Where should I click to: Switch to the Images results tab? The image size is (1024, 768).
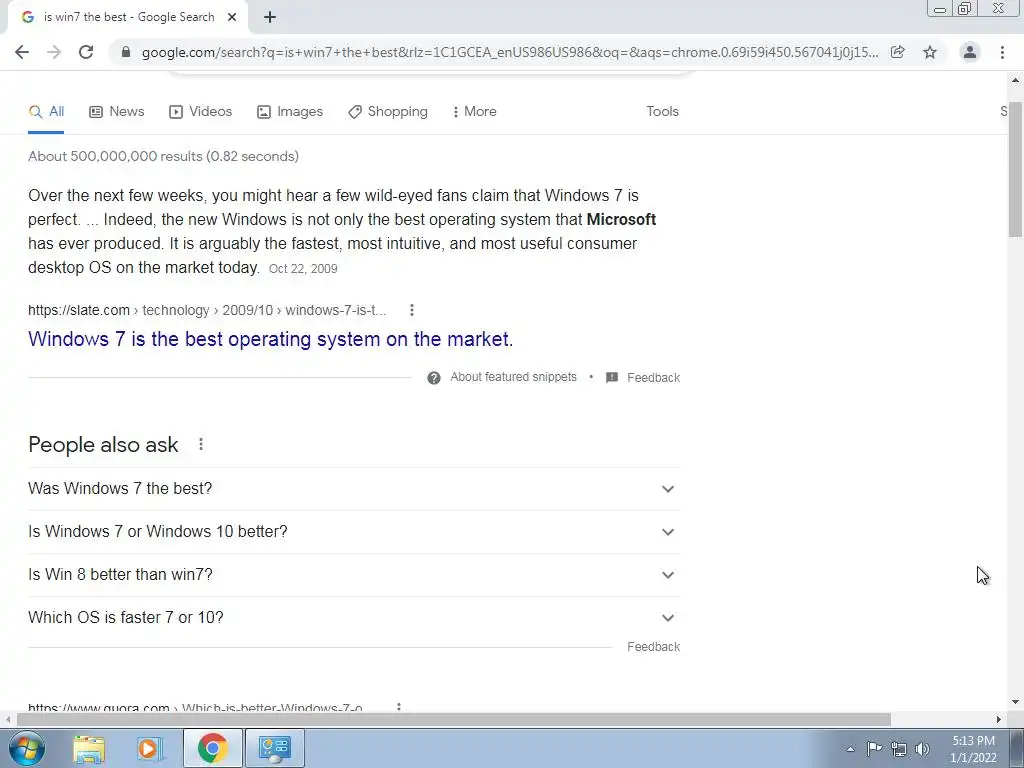(x=290, y=112)
